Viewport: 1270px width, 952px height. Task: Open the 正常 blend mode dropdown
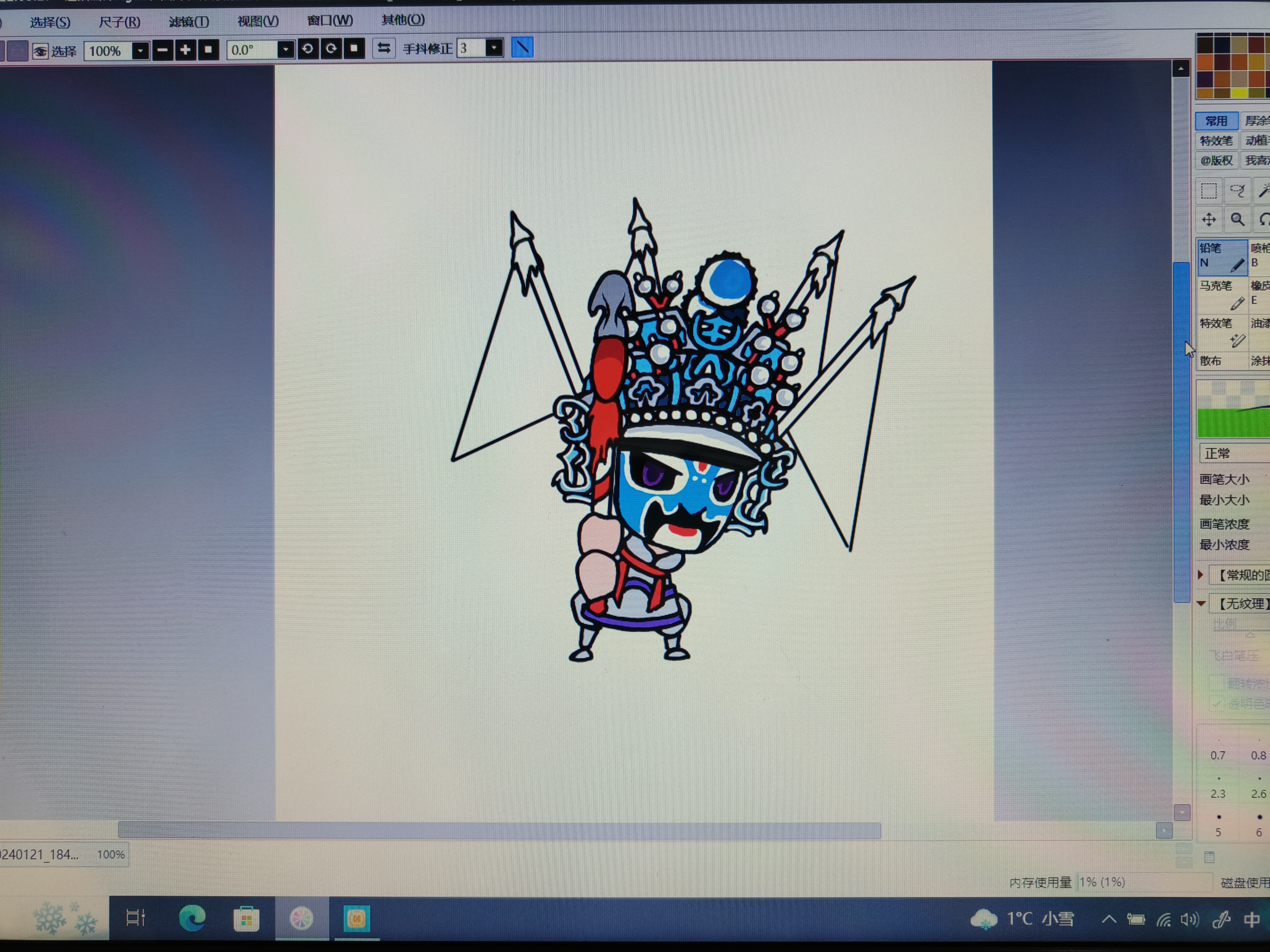point(1234,453)
